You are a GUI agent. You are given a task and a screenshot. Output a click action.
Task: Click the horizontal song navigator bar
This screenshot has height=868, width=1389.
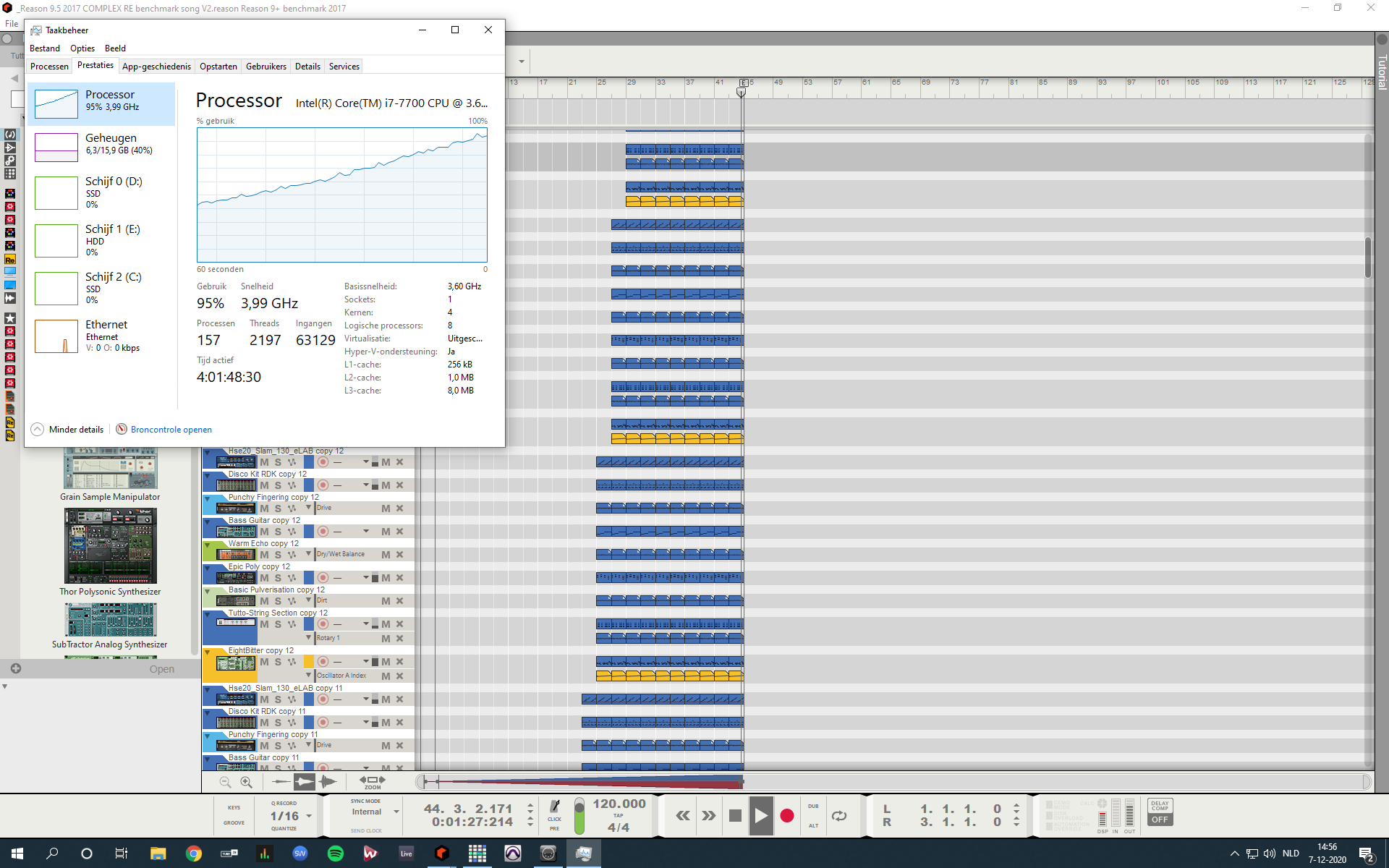pos(893,781)
